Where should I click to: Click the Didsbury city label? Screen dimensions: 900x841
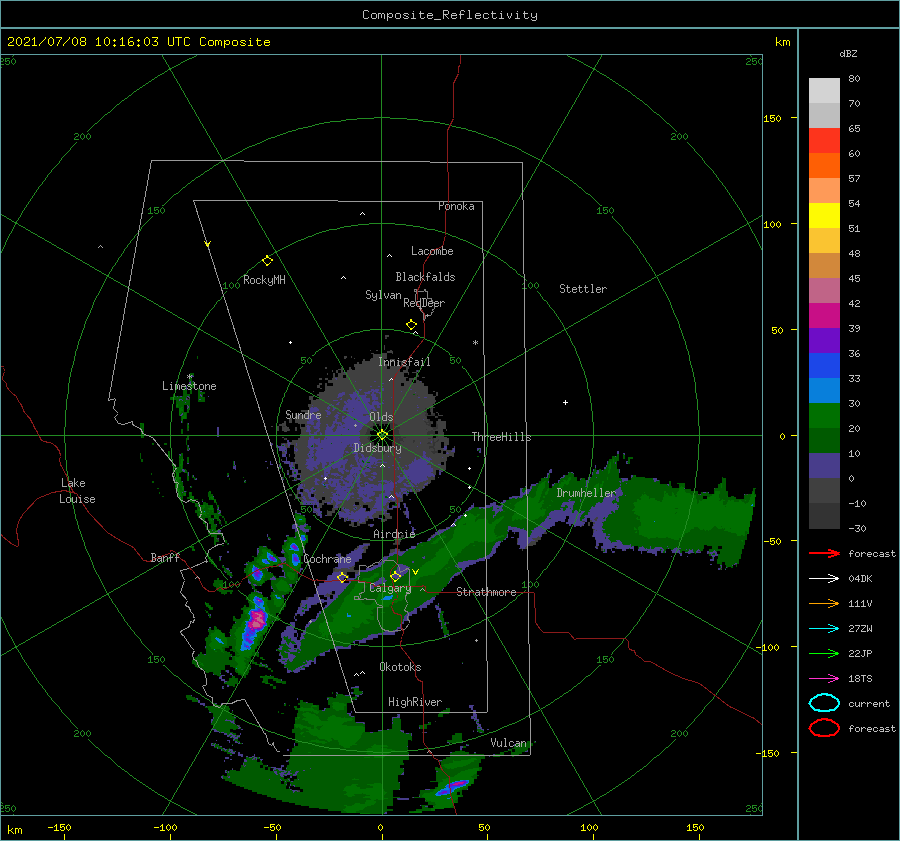[x=377, y=448]
